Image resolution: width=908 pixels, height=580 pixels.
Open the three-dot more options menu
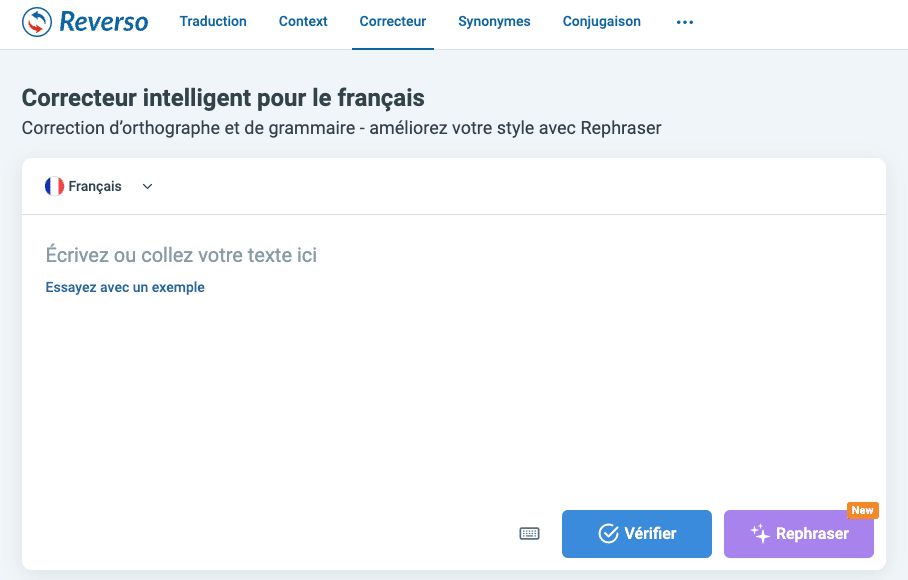coord(685,22)
